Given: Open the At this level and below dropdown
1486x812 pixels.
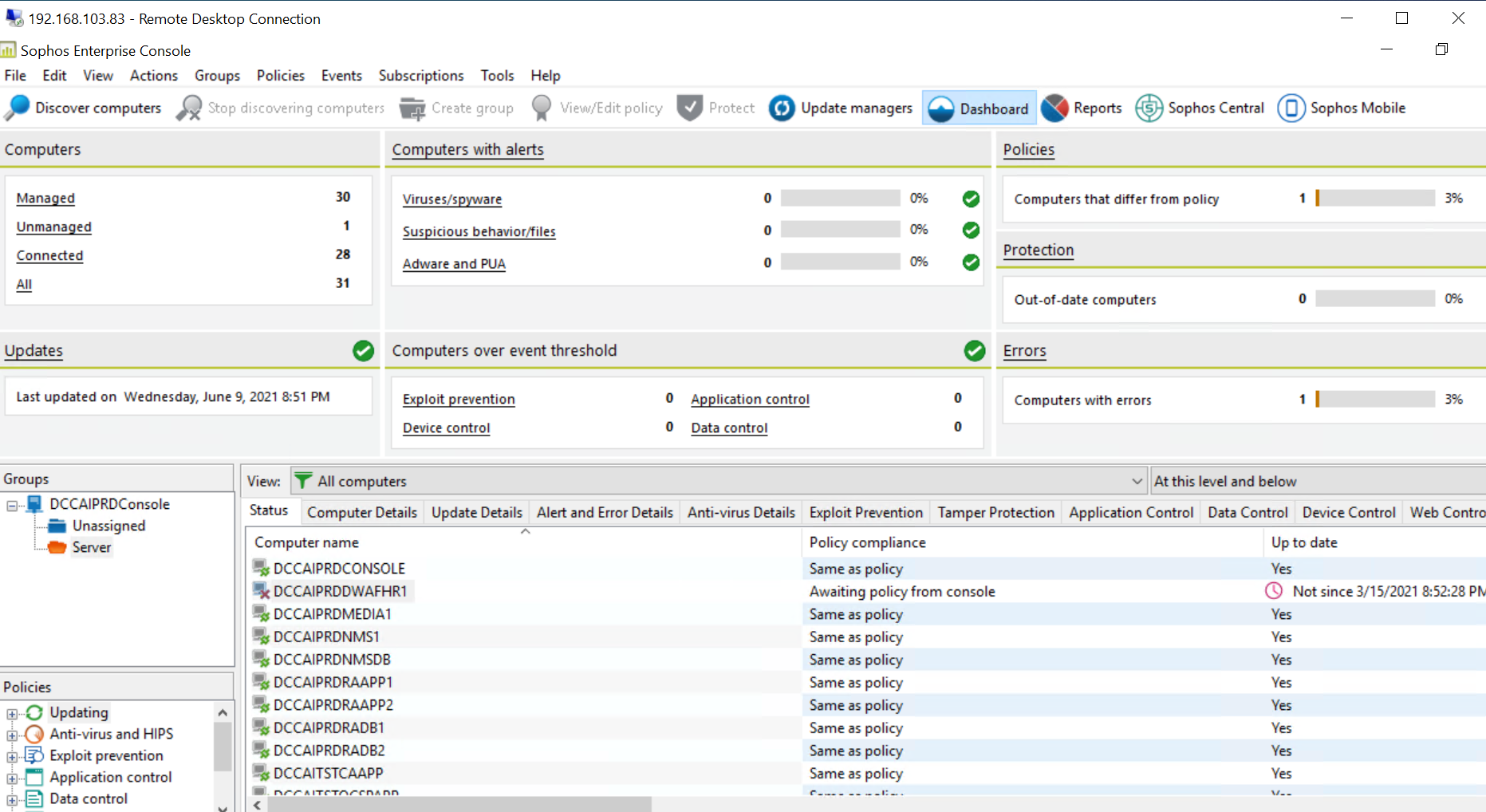Looking at the screenshot, I should 1318,481.
